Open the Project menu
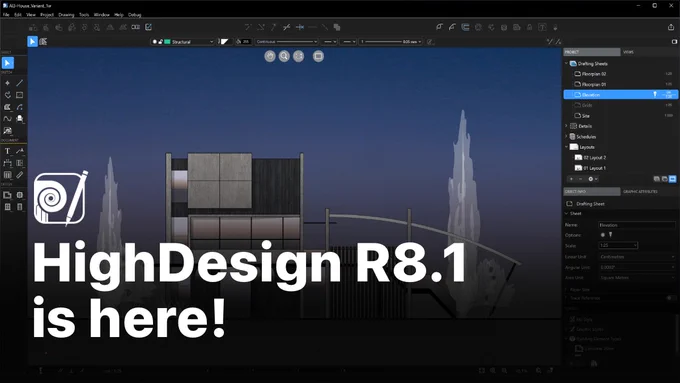Viewport: 680px width, 383px height. pyautogui.click(x=47, y=14)
